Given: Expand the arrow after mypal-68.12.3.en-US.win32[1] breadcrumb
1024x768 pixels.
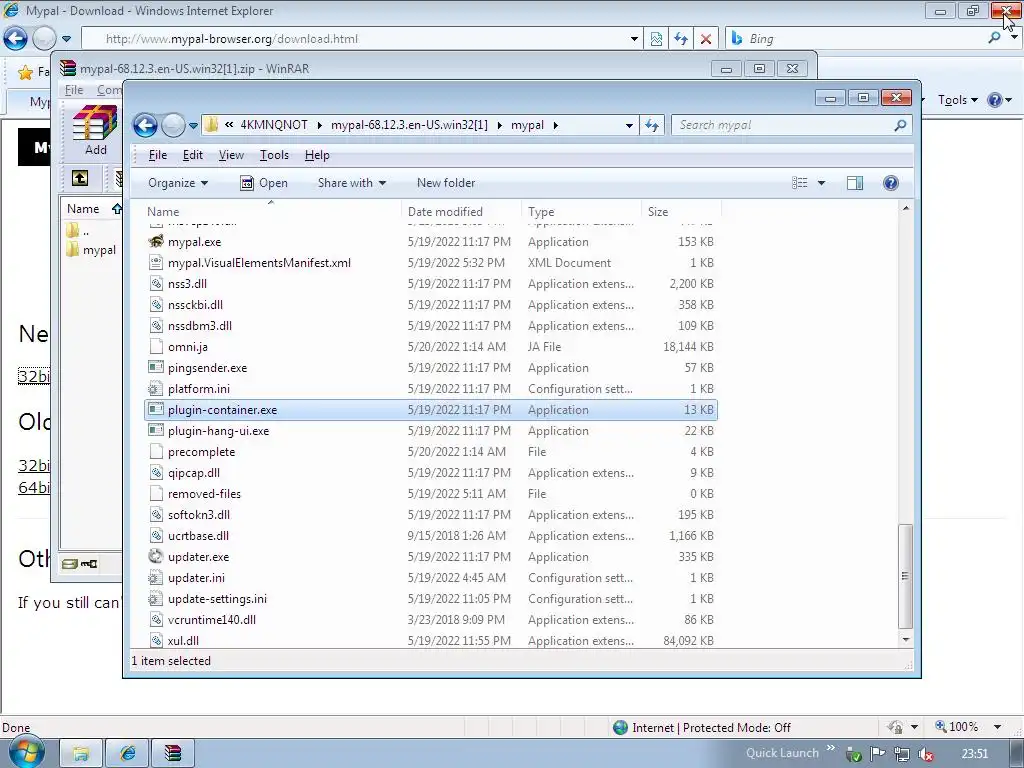Looking at the screenshot, I should [499, 125].
